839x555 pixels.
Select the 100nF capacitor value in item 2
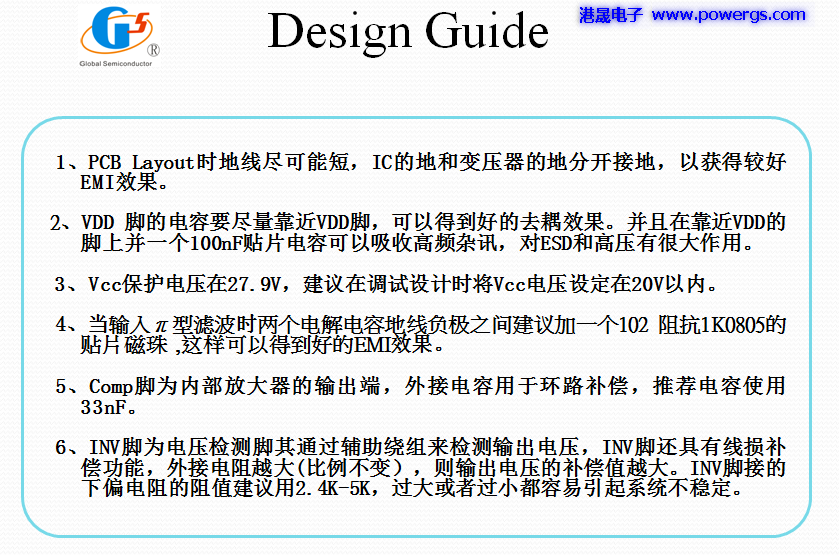pyautogui.click(x=198, y=243)
